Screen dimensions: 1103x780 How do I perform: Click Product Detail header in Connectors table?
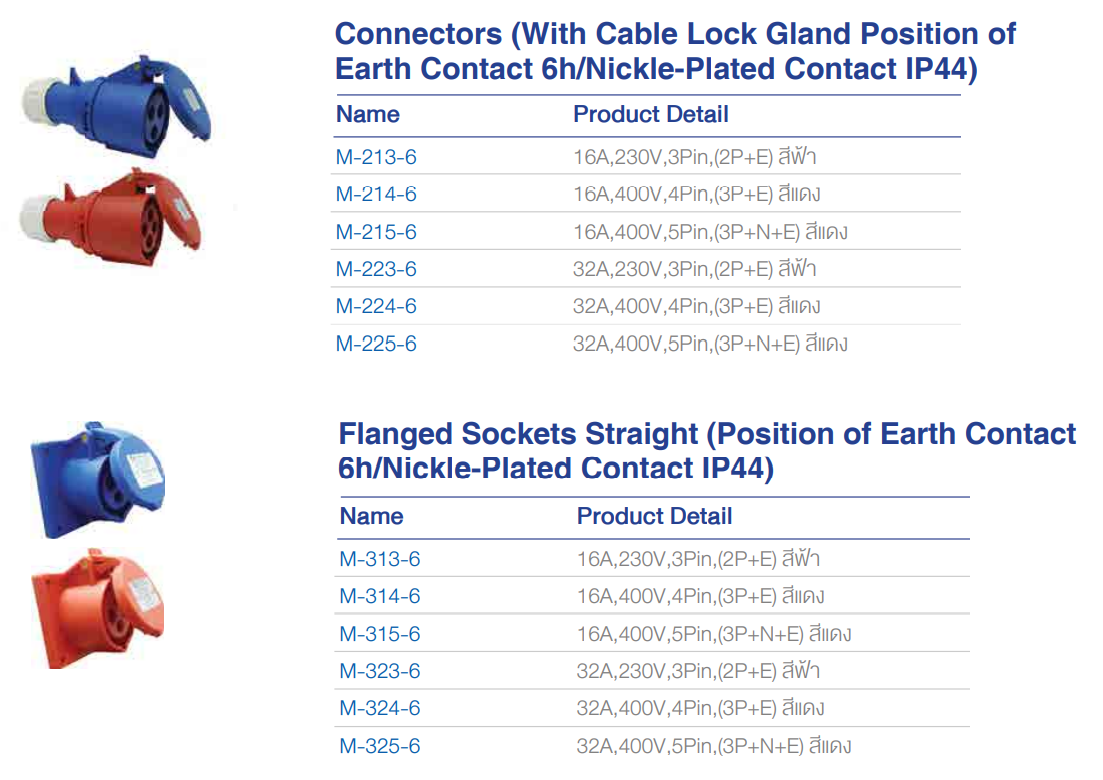coord(650,114)
